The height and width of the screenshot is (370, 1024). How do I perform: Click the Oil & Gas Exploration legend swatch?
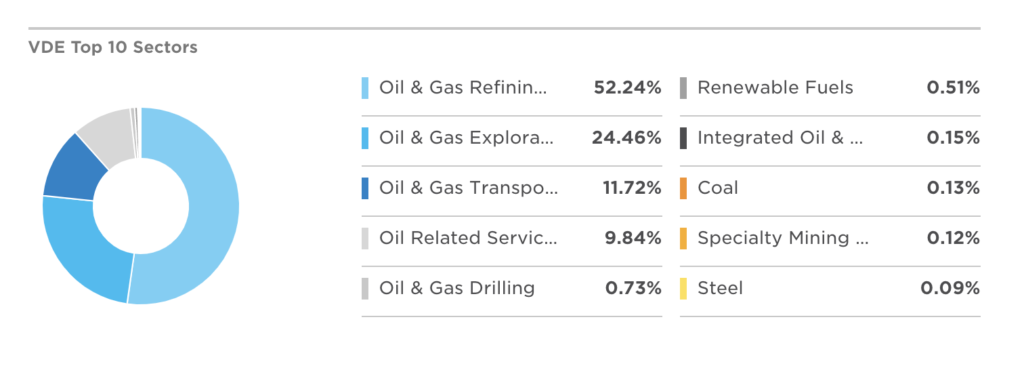click(x=364, y=138)
